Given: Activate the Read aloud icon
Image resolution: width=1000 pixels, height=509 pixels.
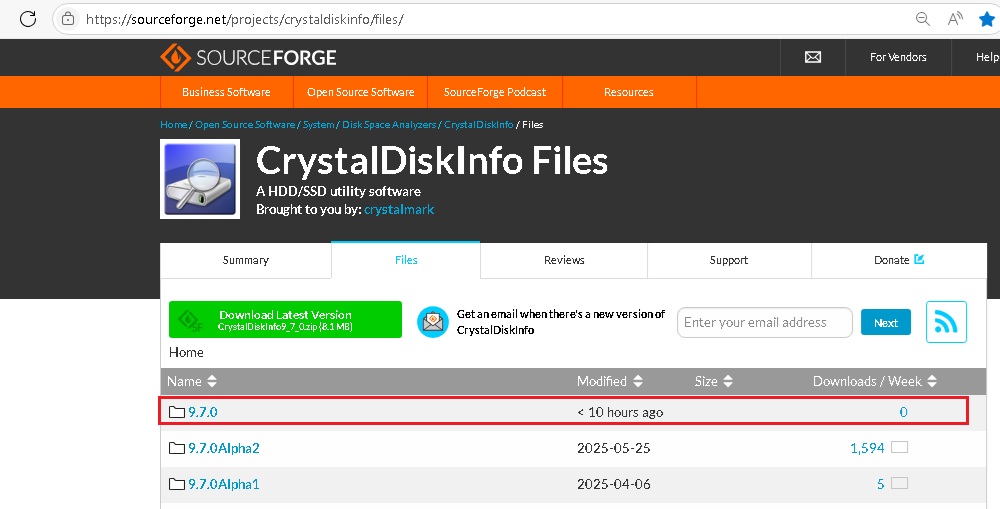Looking at the screenshot, I should click(955, 18).
